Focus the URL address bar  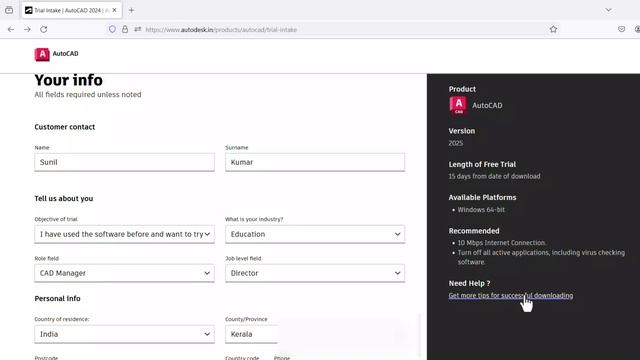click(x=327, y=29)
